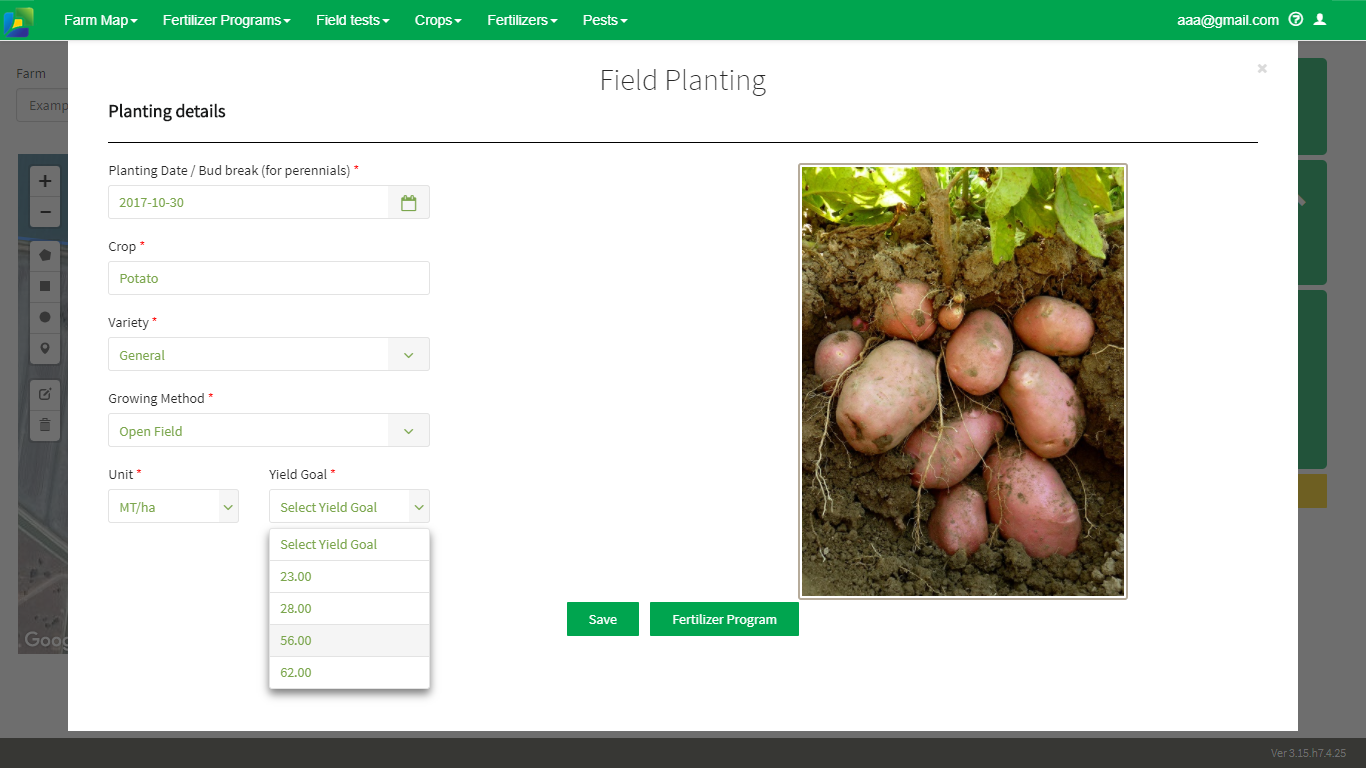Select the polygon drawing tool on map
Screen dimensions: 1366x768
tap(45, 255)
